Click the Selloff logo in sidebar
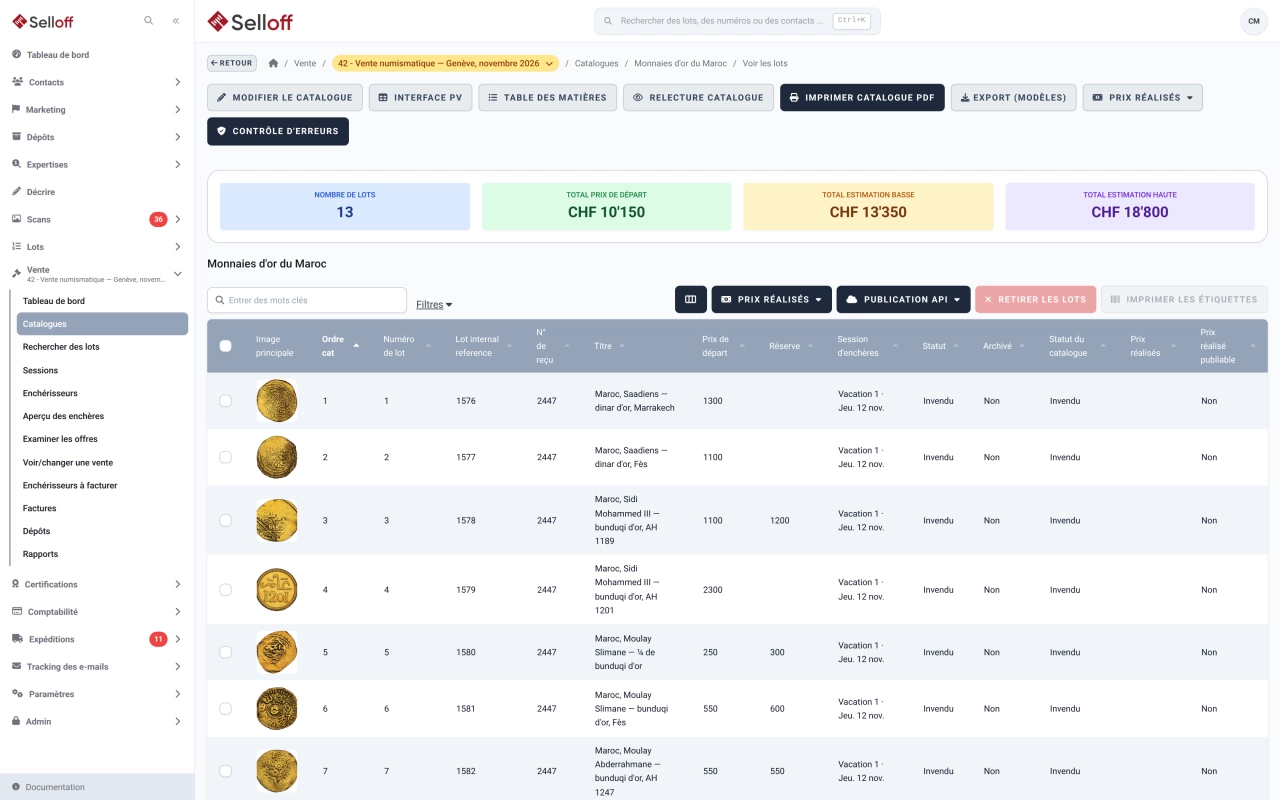 [x=42, y=21]
